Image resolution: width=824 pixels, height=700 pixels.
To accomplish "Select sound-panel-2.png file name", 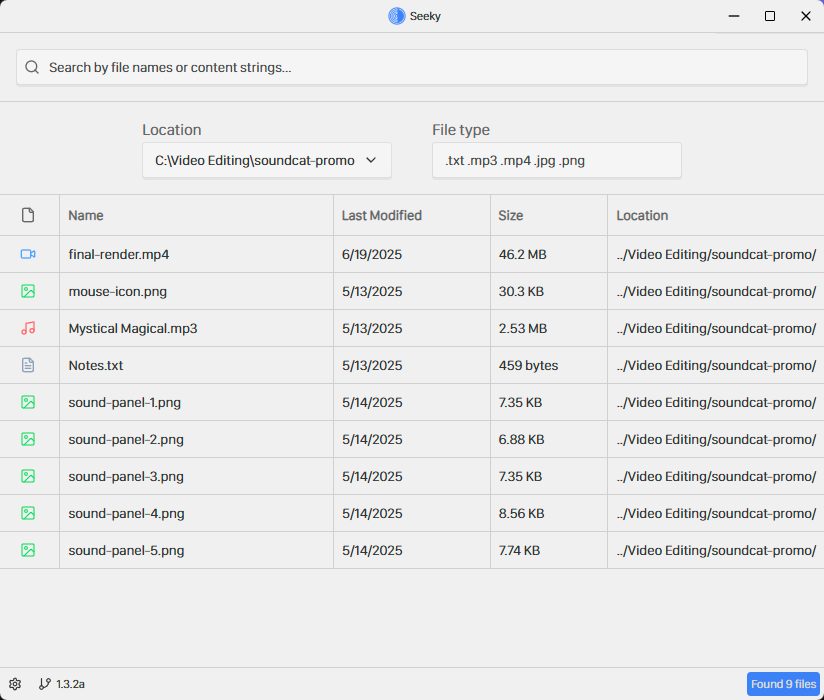I will pyautogui.click(x=126, y=439).
